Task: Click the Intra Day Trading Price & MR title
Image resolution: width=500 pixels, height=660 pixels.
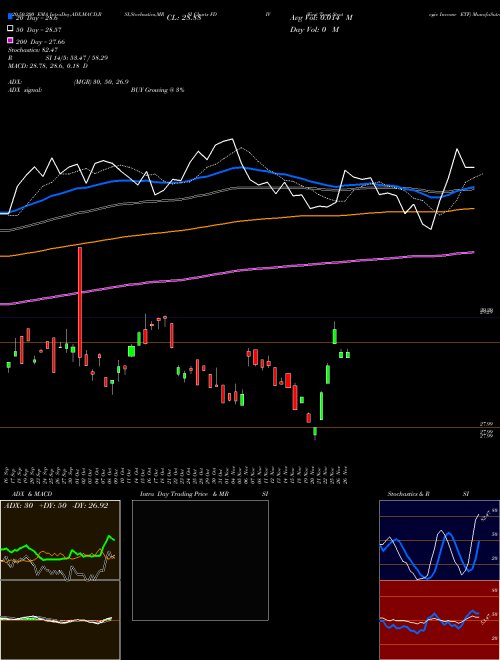Action: point(184,494)
